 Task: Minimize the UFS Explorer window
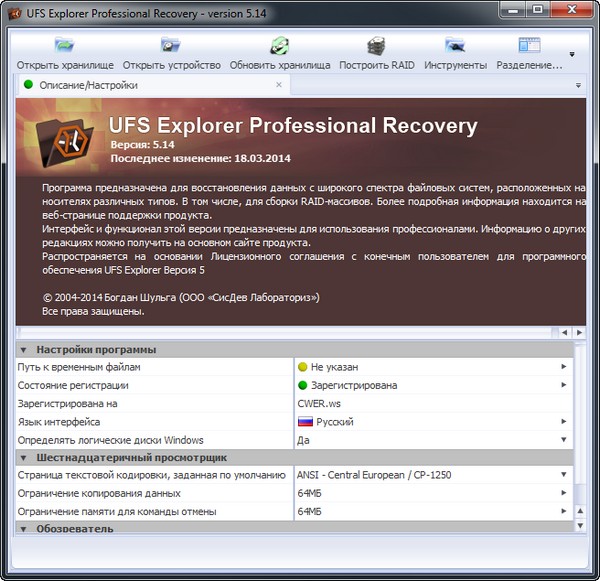[x=513, y=10]
